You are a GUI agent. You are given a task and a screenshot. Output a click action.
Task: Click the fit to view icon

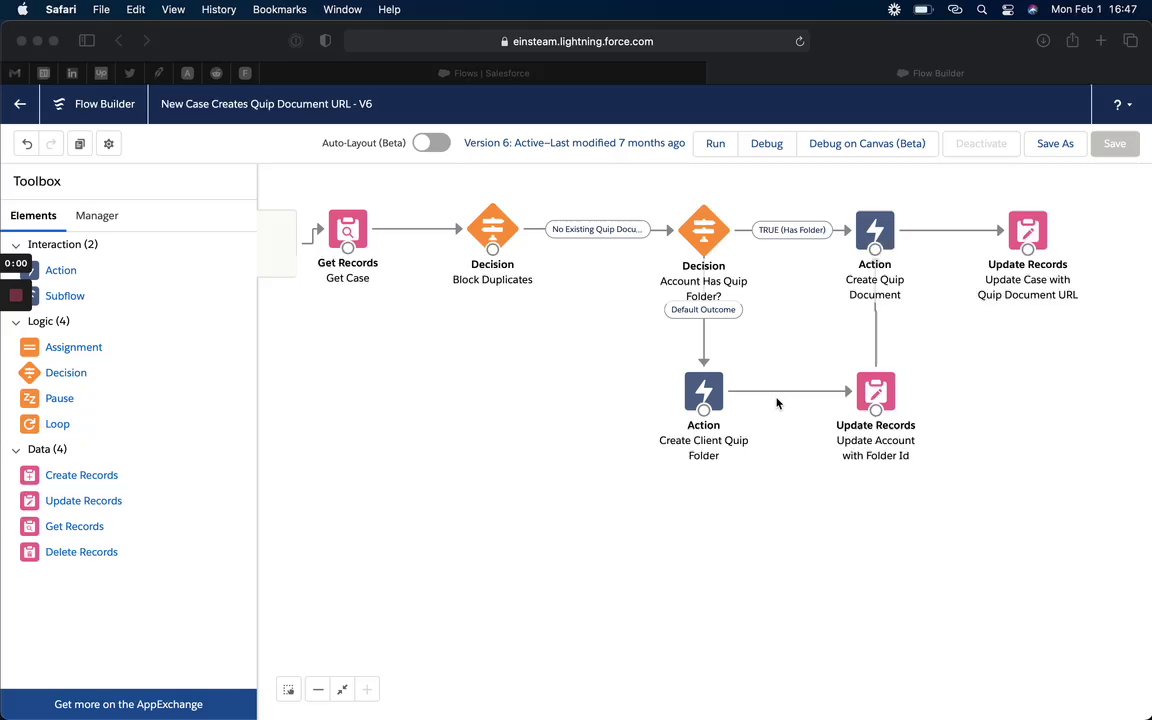pos(342,690)
